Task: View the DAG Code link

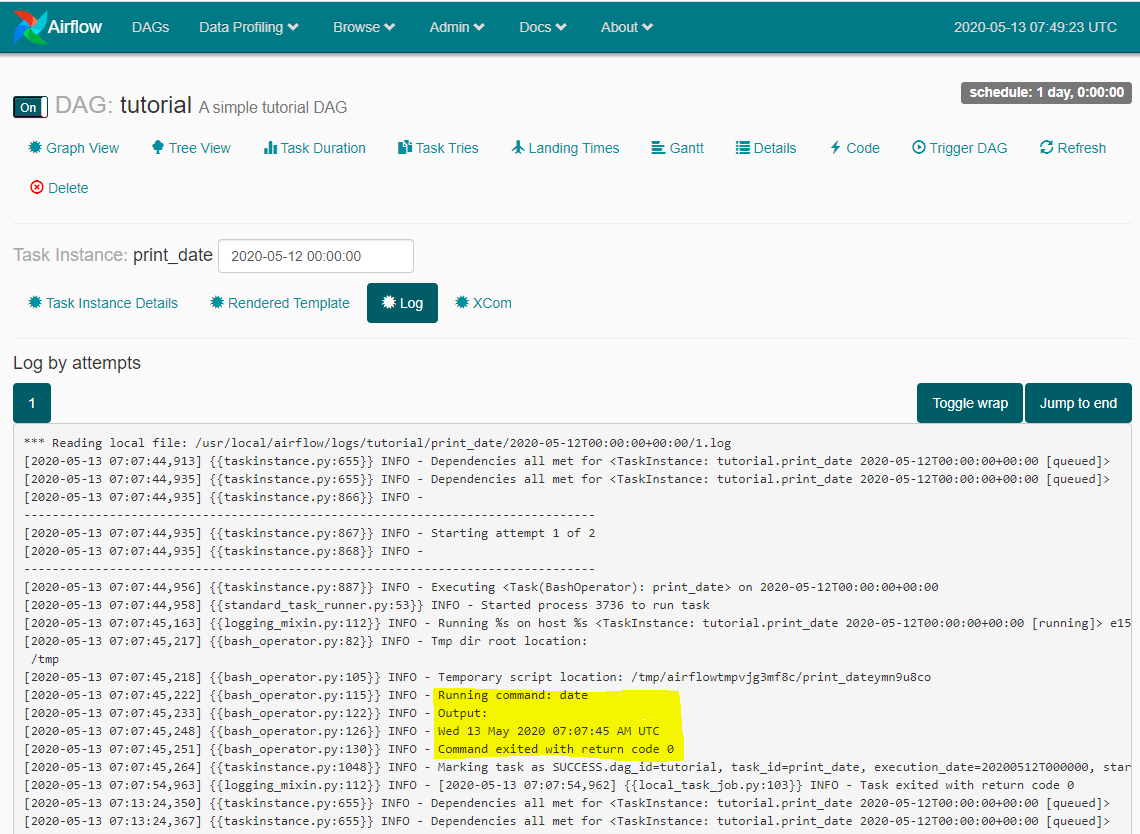Action: pos(854,148)
